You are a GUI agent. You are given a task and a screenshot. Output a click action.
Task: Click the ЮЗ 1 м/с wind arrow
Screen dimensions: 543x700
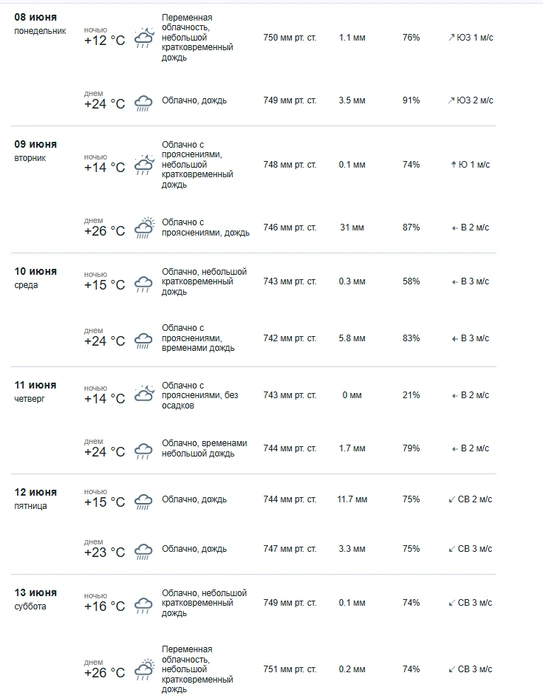coord(451,38)
